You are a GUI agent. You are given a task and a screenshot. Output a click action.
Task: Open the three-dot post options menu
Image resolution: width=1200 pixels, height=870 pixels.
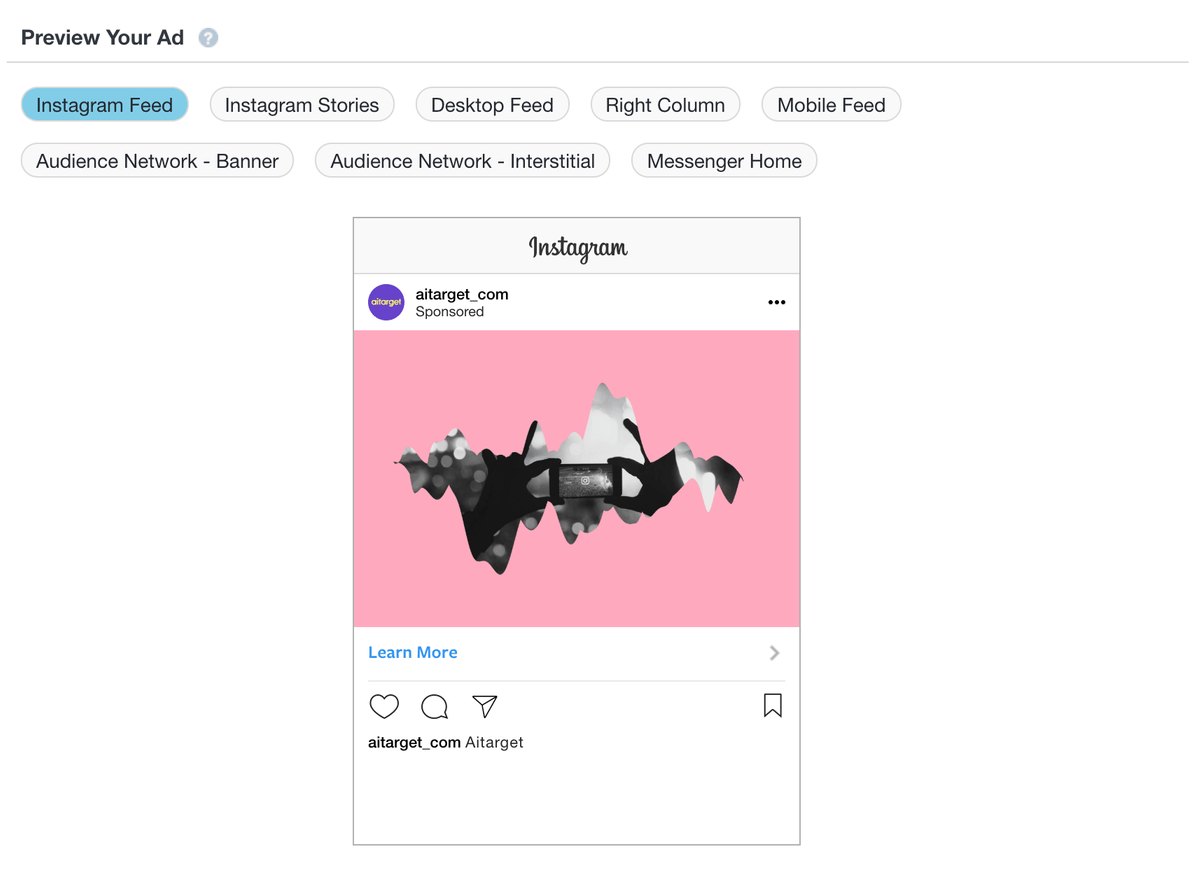(777, 302)
